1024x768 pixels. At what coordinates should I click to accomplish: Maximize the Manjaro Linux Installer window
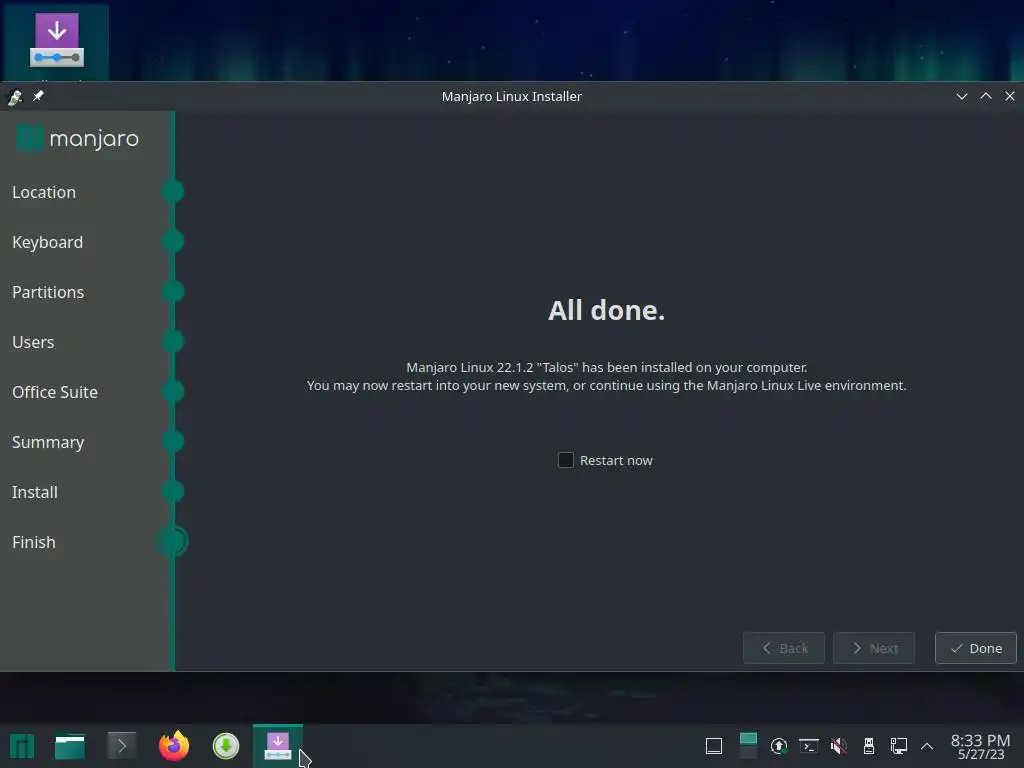coord(986,96)
